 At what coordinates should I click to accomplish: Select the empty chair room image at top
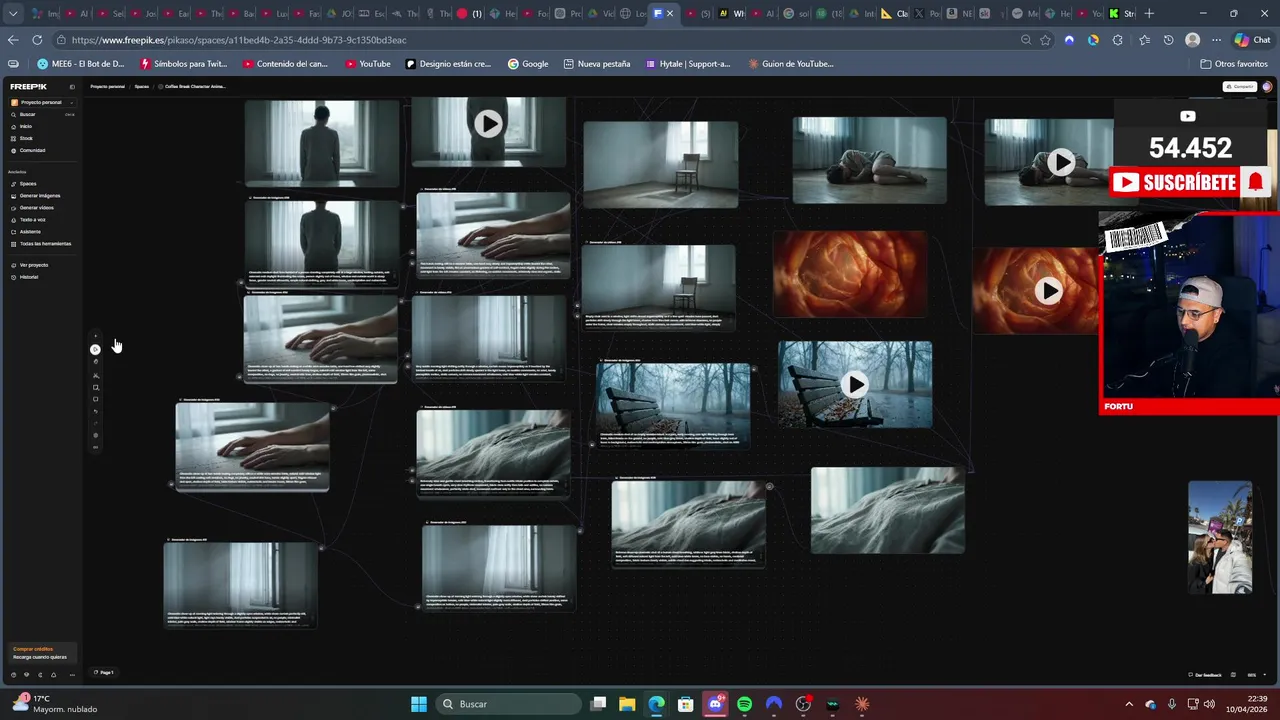pos(661,165)
